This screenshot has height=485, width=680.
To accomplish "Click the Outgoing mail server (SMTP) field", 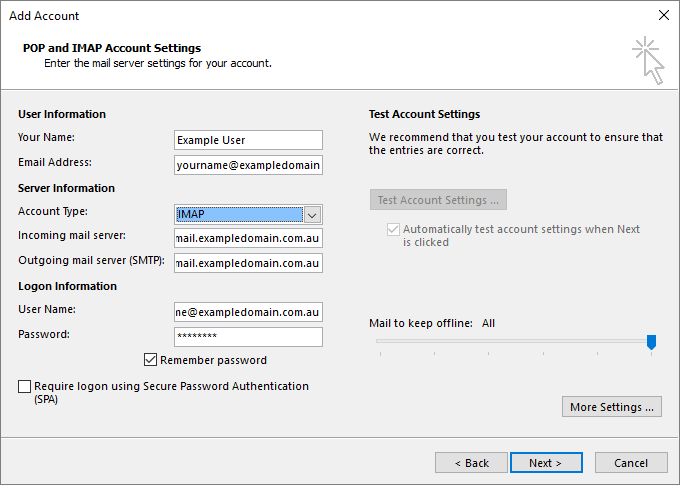I will [x=248, y=263].
